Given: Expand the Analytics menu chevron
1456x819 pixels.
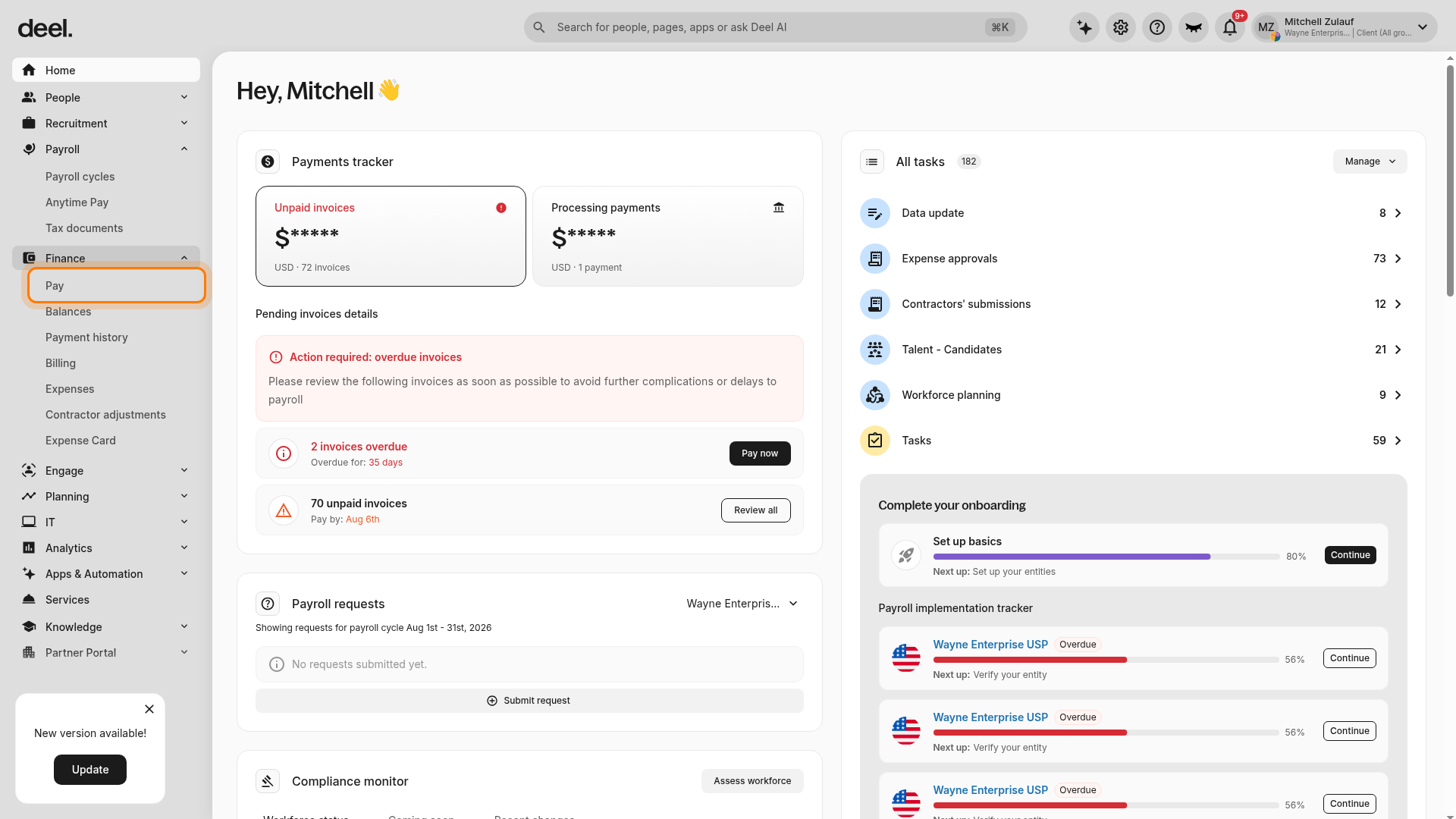Looking at the screenshot, I should point(184,548).
